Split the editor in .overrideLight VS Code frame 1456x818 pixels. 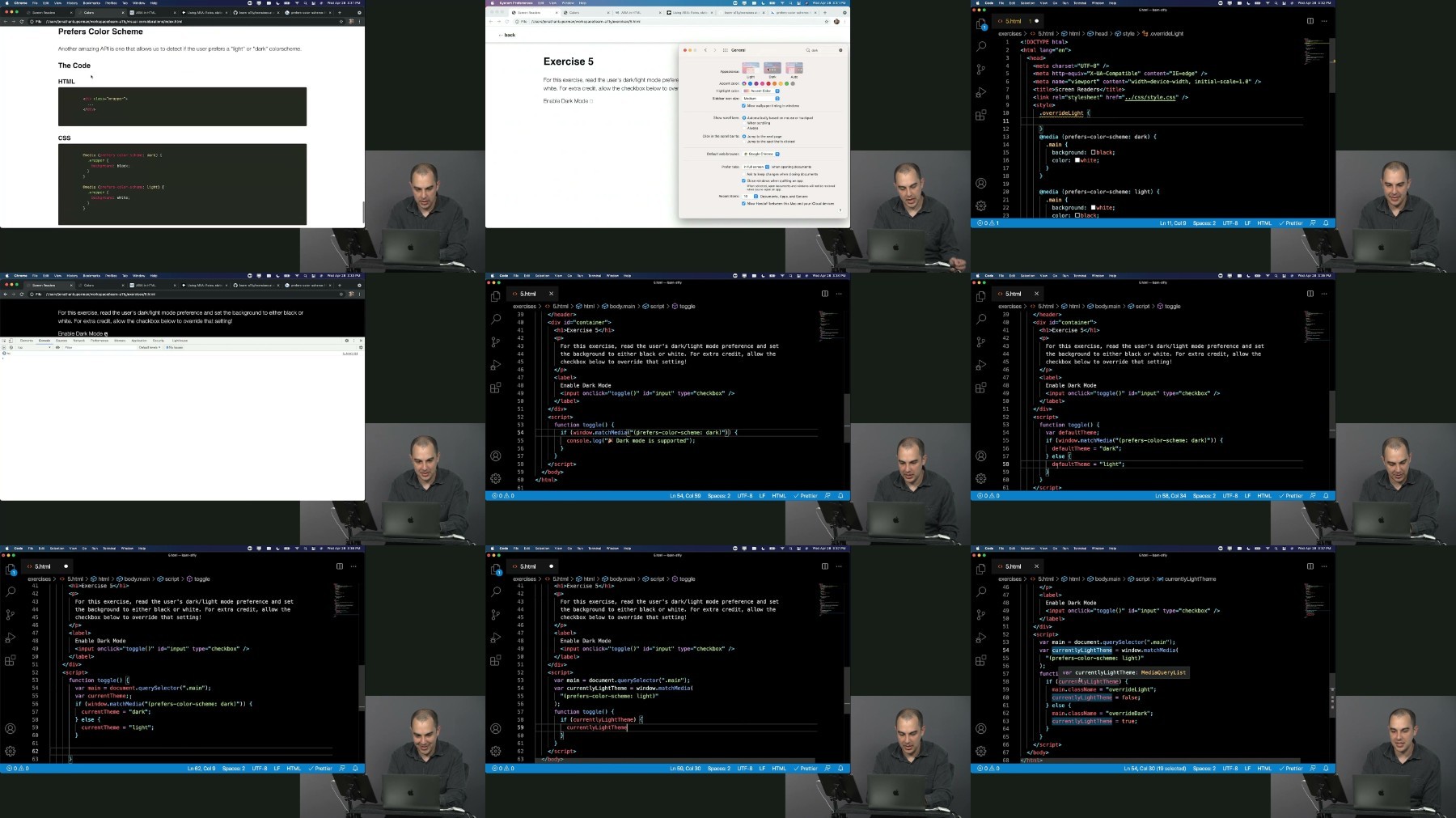[1310, 21]
